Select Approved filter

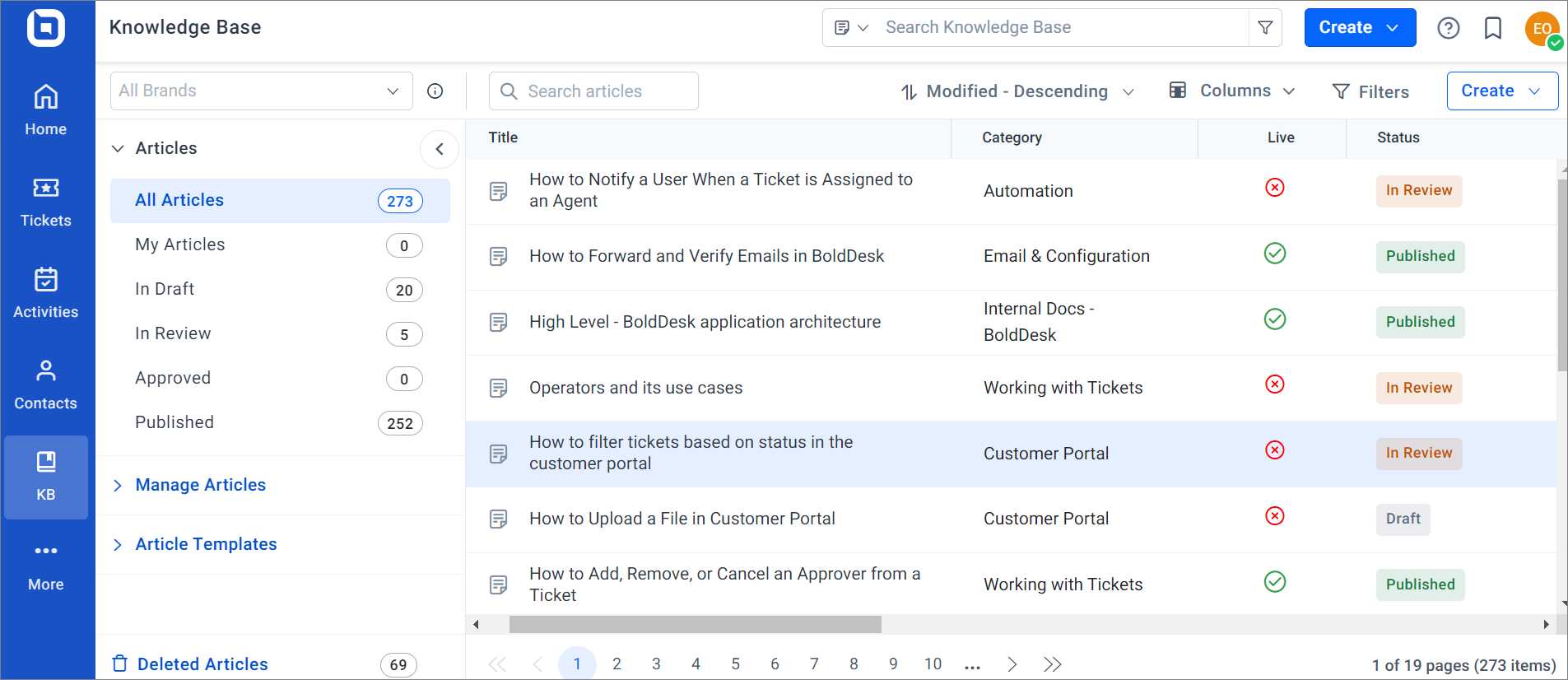[x=280, y=379]
